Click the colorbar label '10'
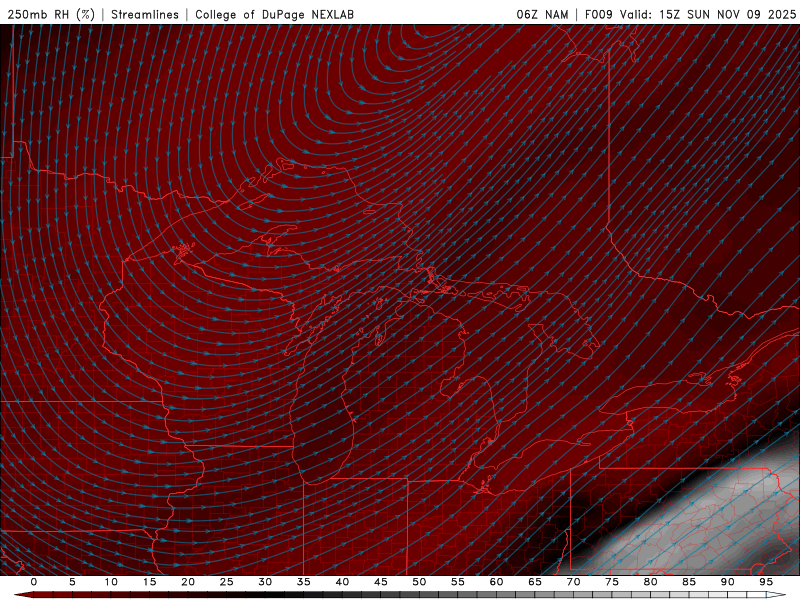The height and width of the screenshot is (600, 800). (111, 582)
